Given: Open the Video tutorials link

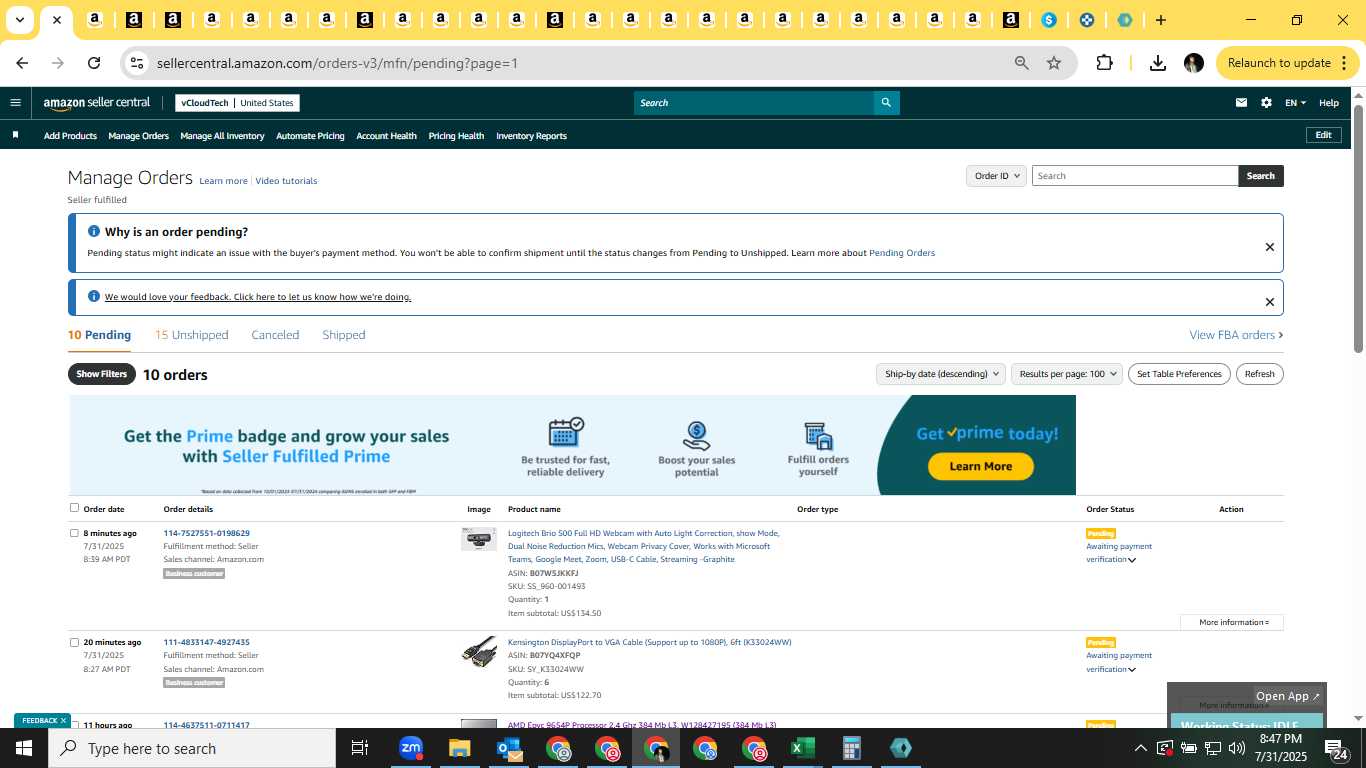Looking at the screenshot, I should coord(286,181).
